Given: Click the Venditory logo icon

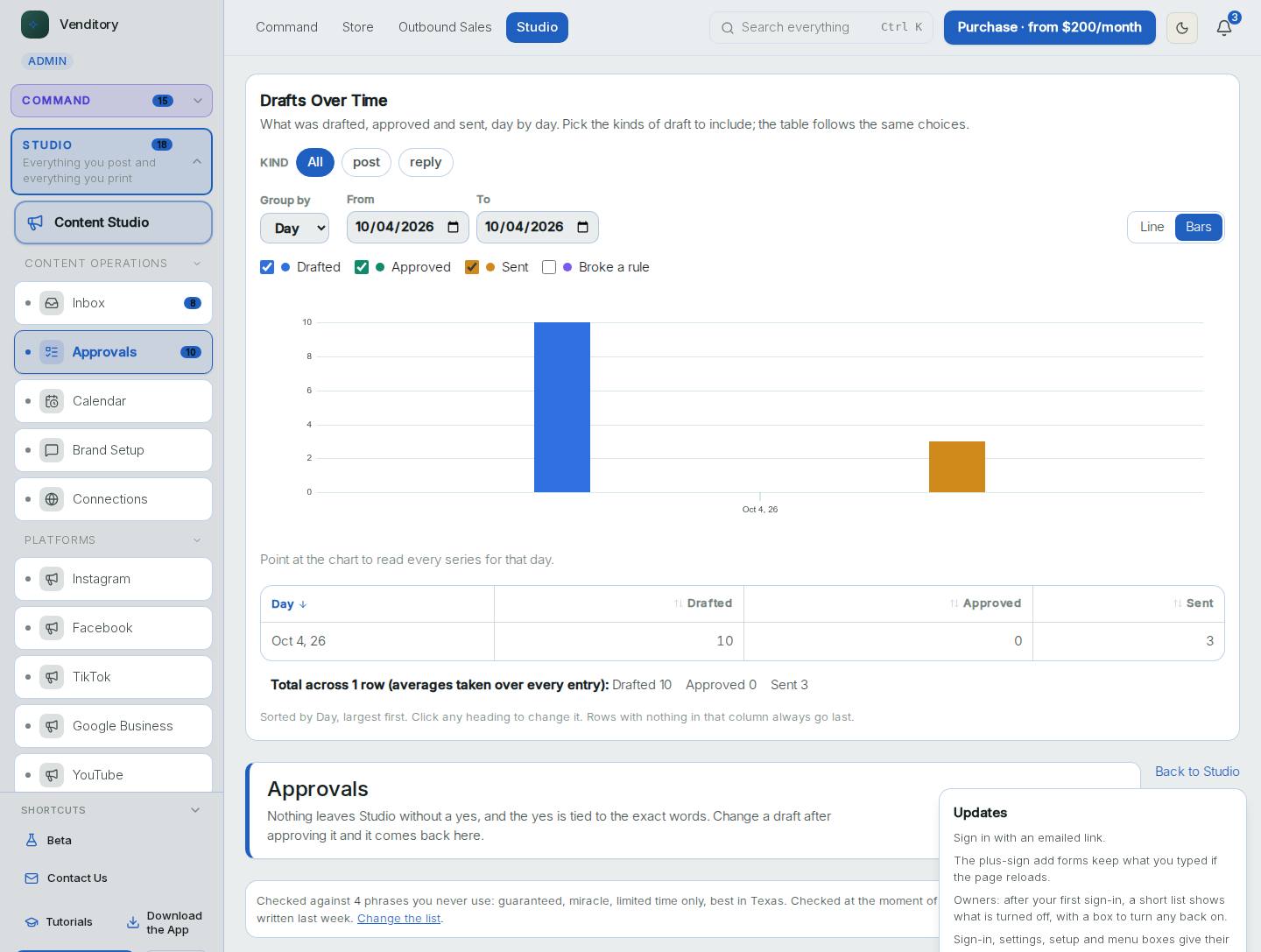Looking at the screenshot, I should click(x=35, y=25).
